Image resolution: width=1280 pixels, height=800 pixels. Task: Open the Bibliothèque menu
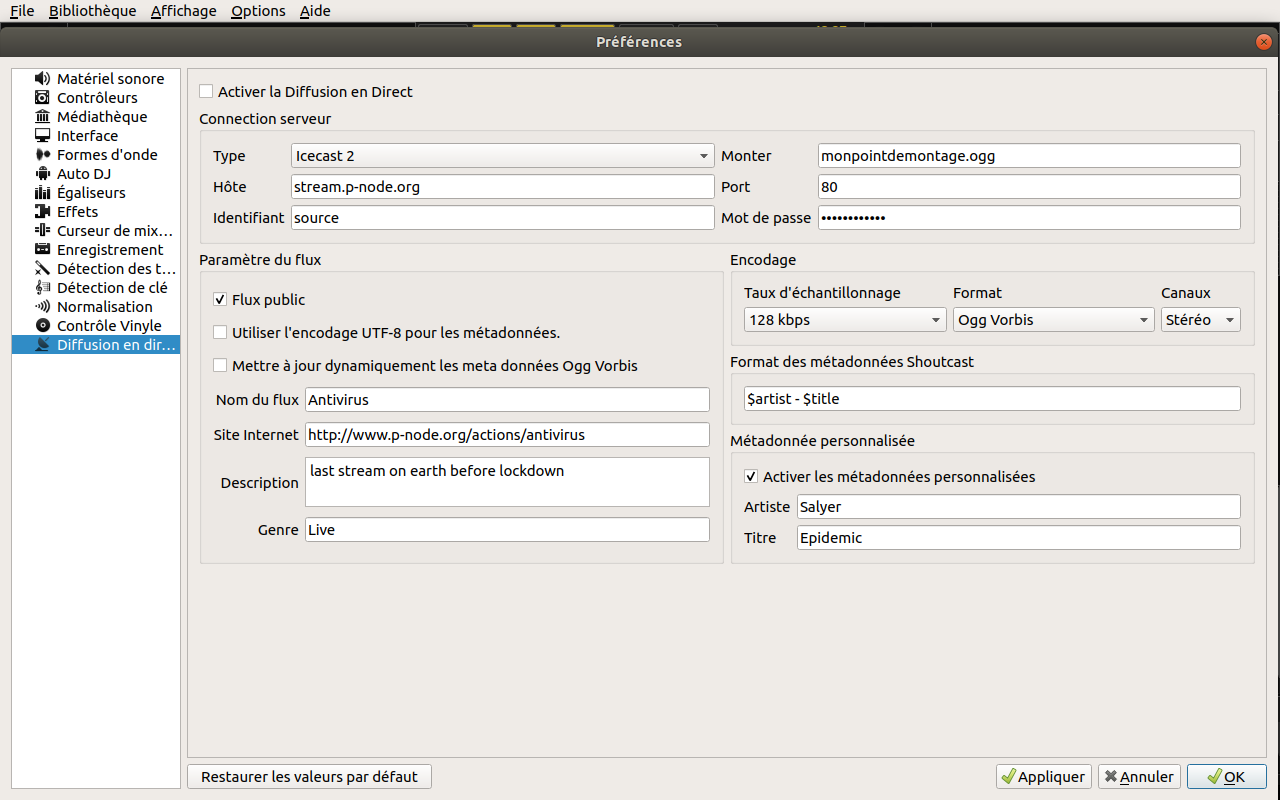click(92, 11)
